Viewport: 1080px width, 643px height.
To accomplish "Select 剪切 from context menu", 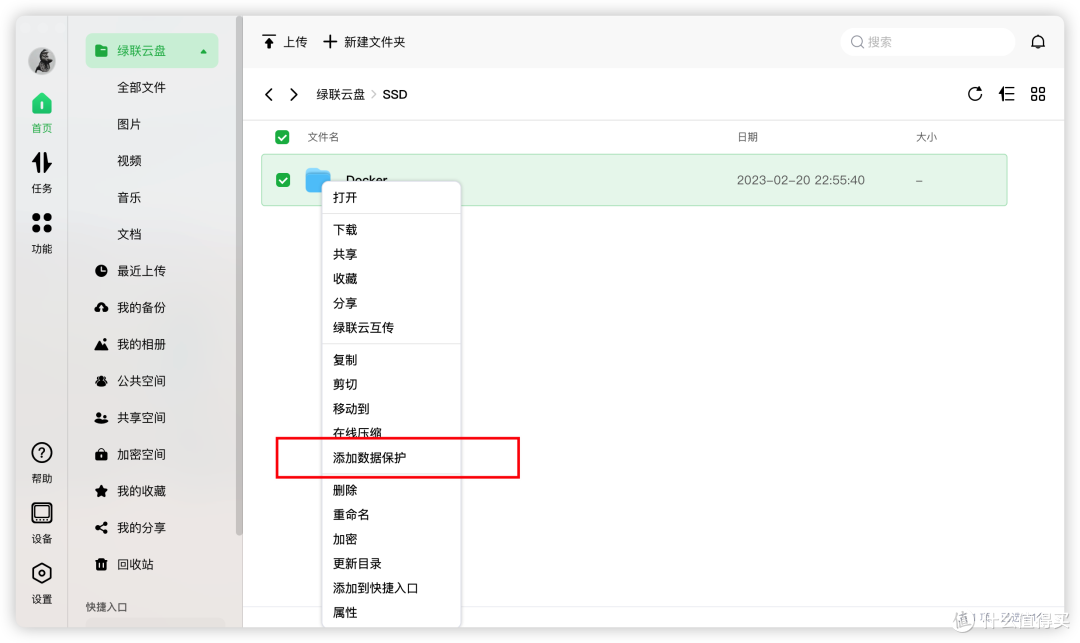I will 391,384.
